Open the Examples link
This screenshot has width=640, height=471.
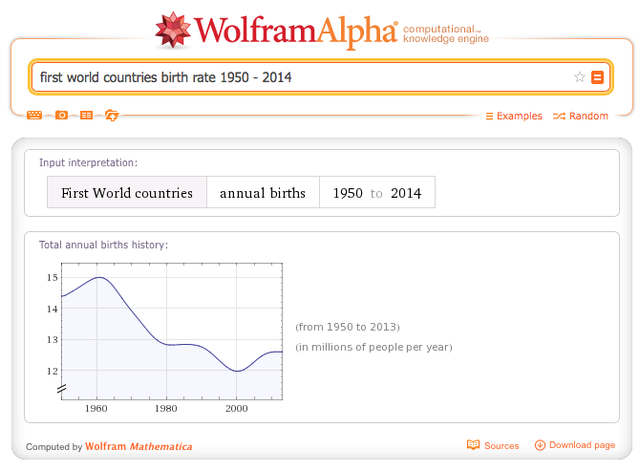click(x=514, y=116)
